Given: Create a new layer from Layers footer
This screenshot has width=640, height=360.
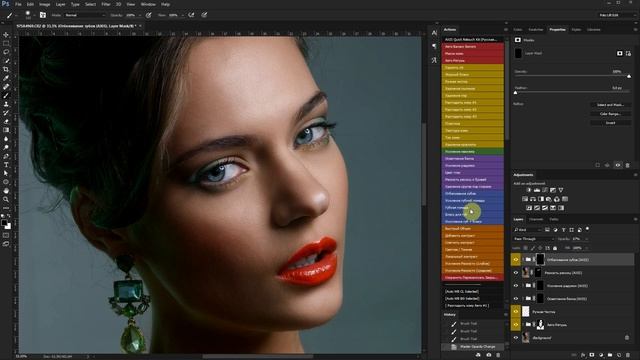Looking at the screenshot, I should point(619,355).
